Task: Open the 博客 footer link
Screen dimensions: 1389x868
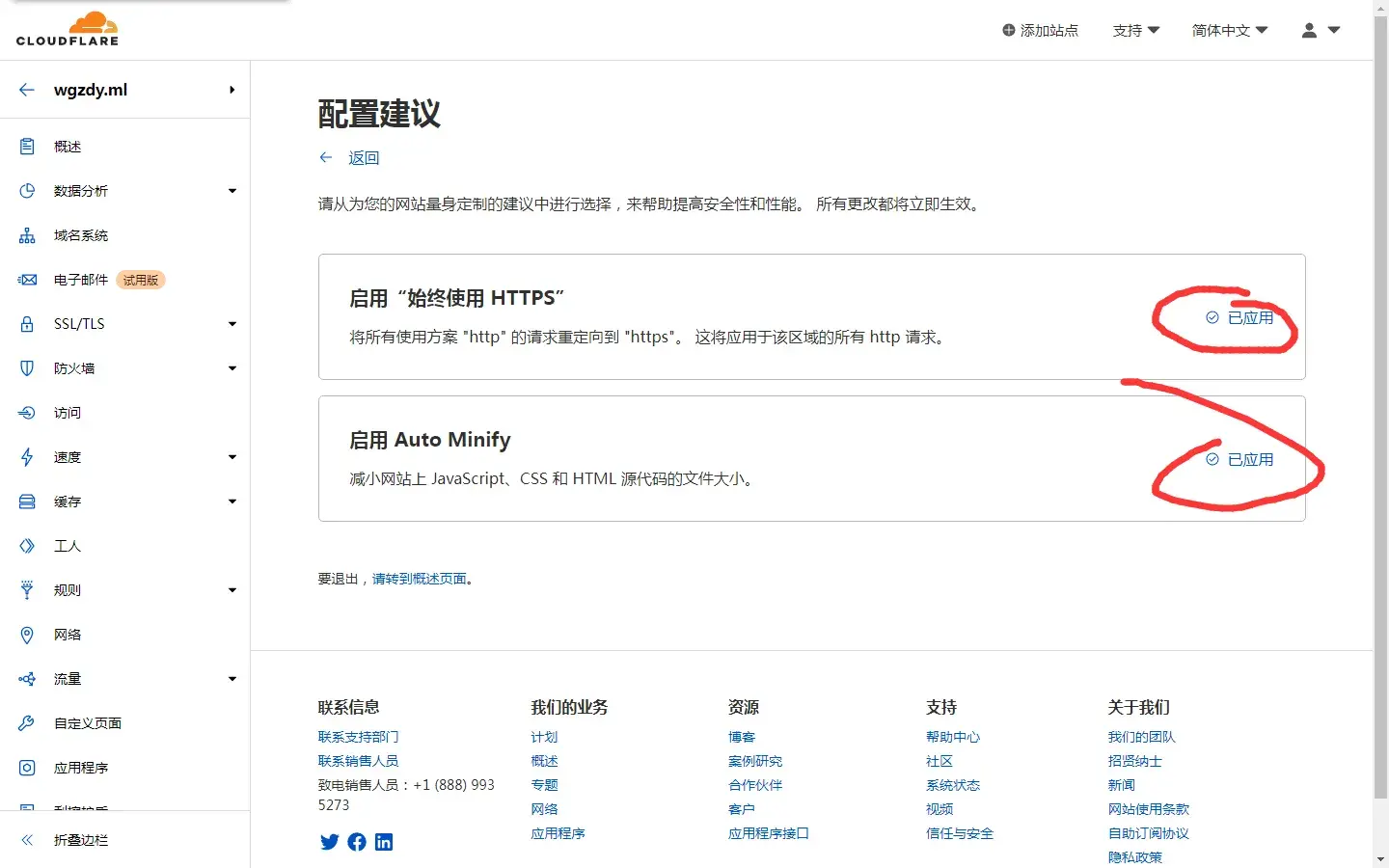Action: click(742, 737)
